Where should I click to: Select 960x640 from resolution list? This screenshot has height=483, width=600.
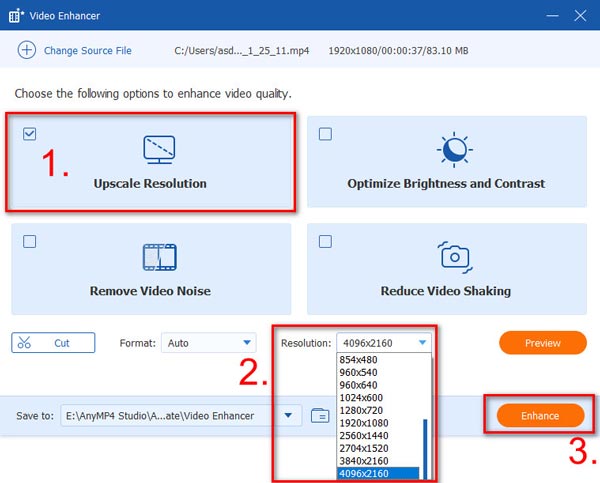pos(378,385)
